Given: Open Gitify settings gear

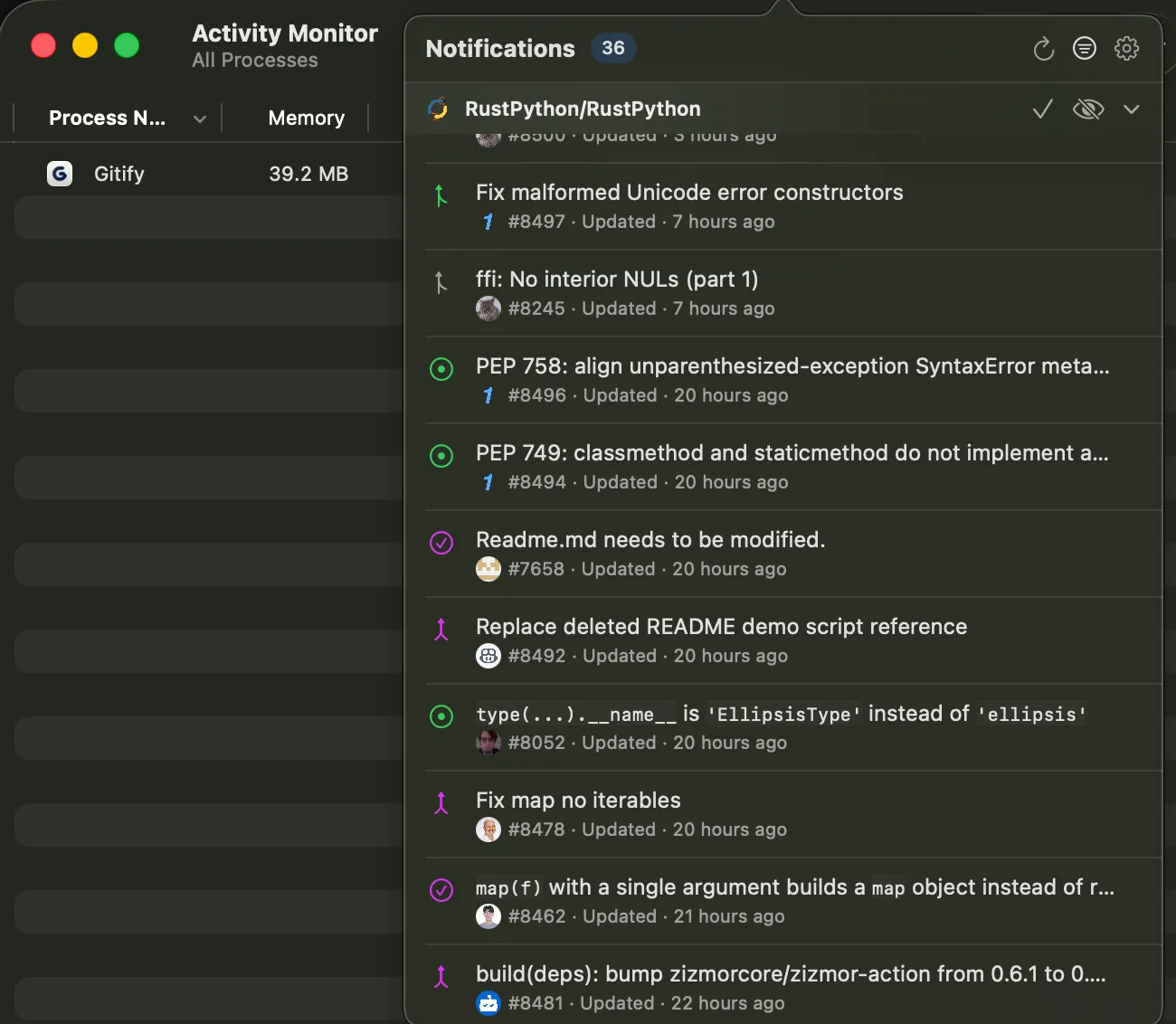Looking at the screenshot, I should 1126,49.
